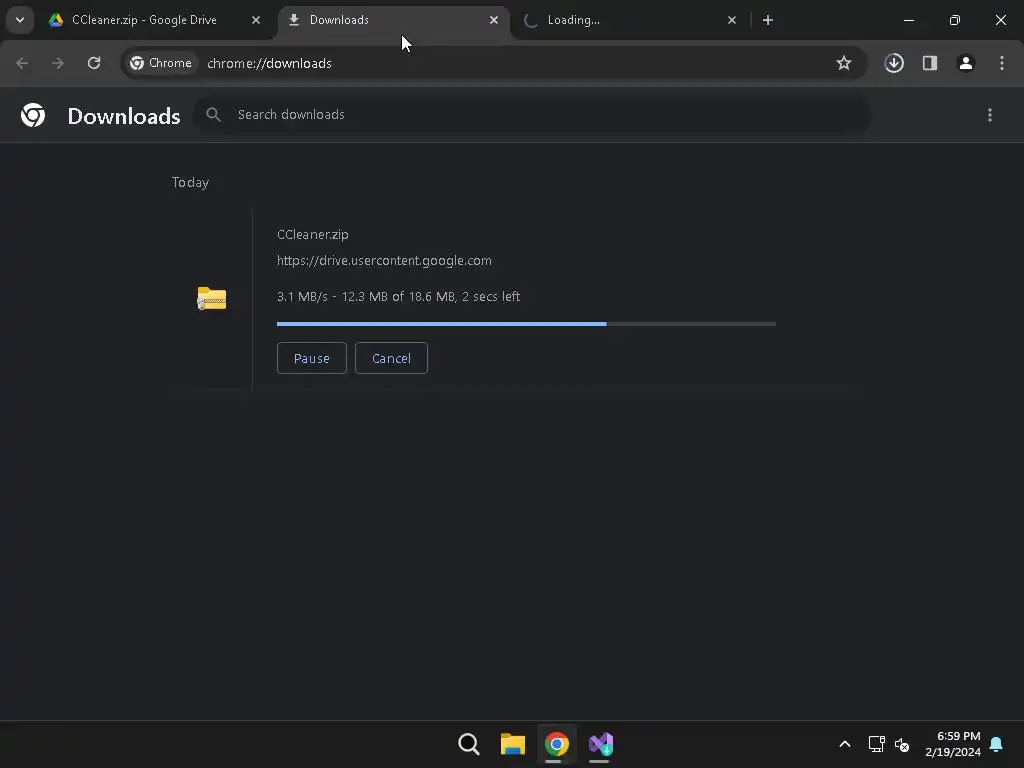Open the Downloads page more actions menu
Viewport: 1024px width, 768px height.
990,115
